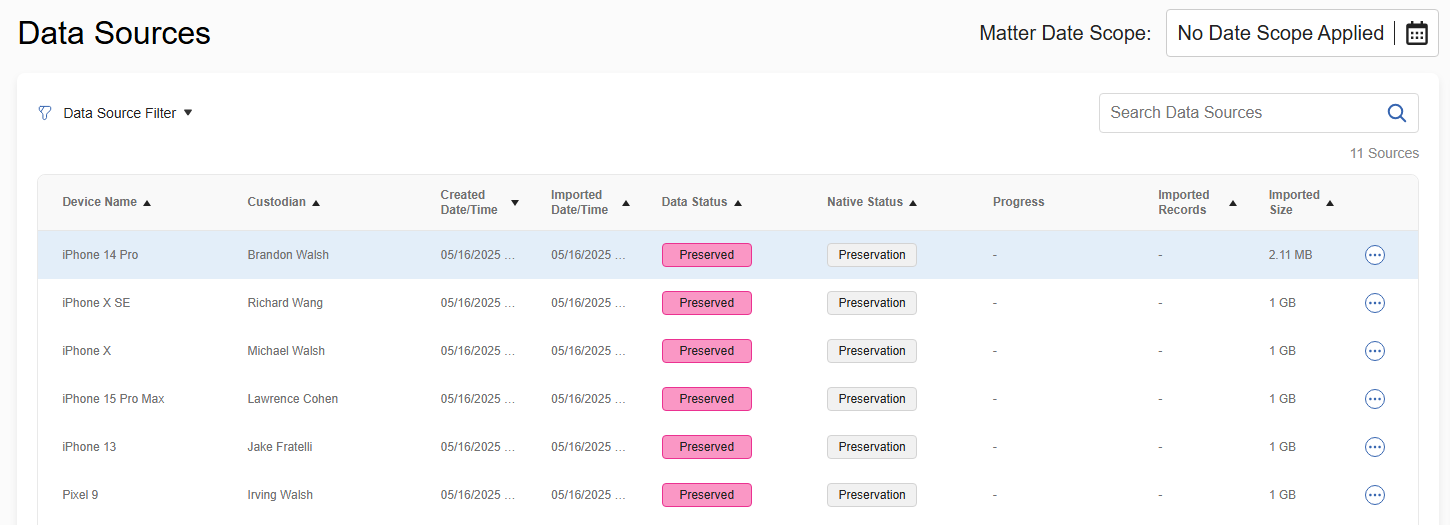Viewport: 1450px width, 525px height.
Task: Open more options for iPhone 15 Pro Max row
Action: point(1375,399)
